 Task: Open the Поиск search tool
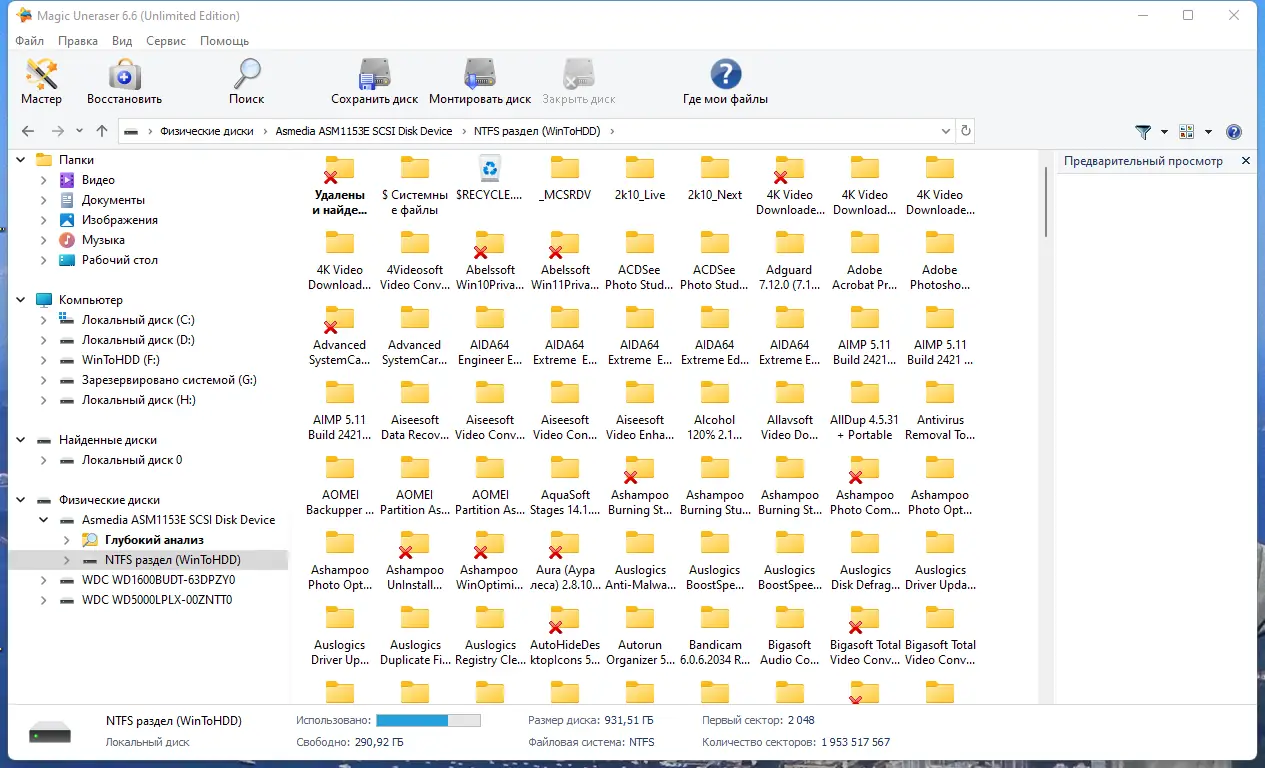coord(246,82)
